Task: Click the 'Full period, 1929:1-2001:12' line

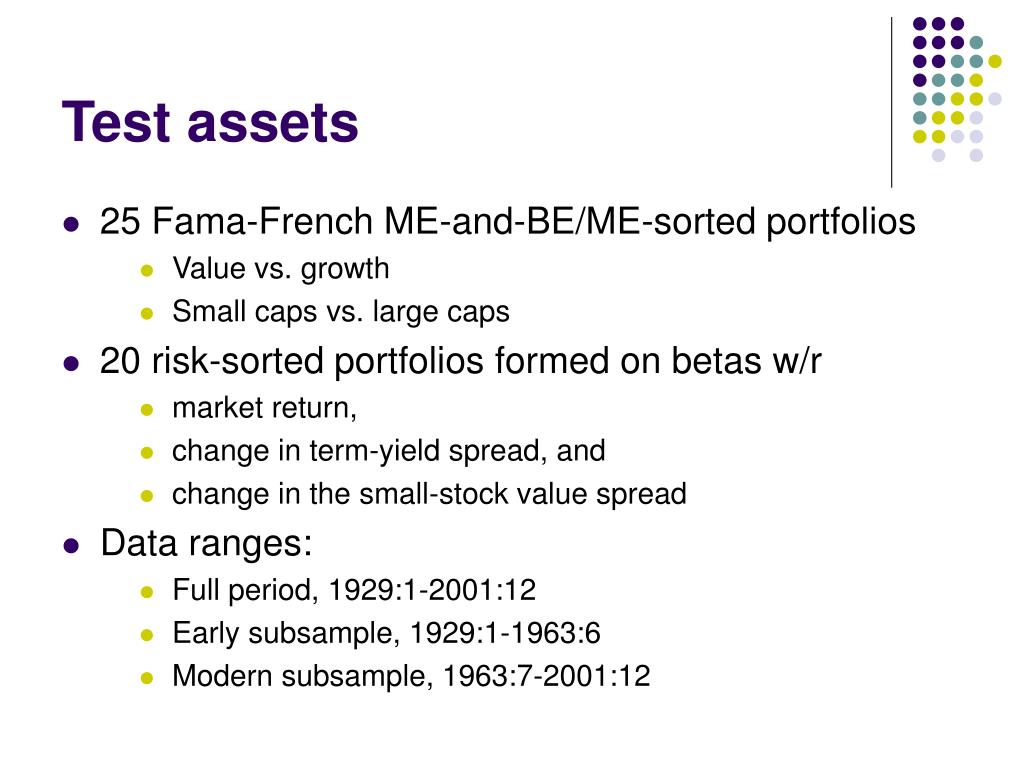Action: [x=354, y=590]
